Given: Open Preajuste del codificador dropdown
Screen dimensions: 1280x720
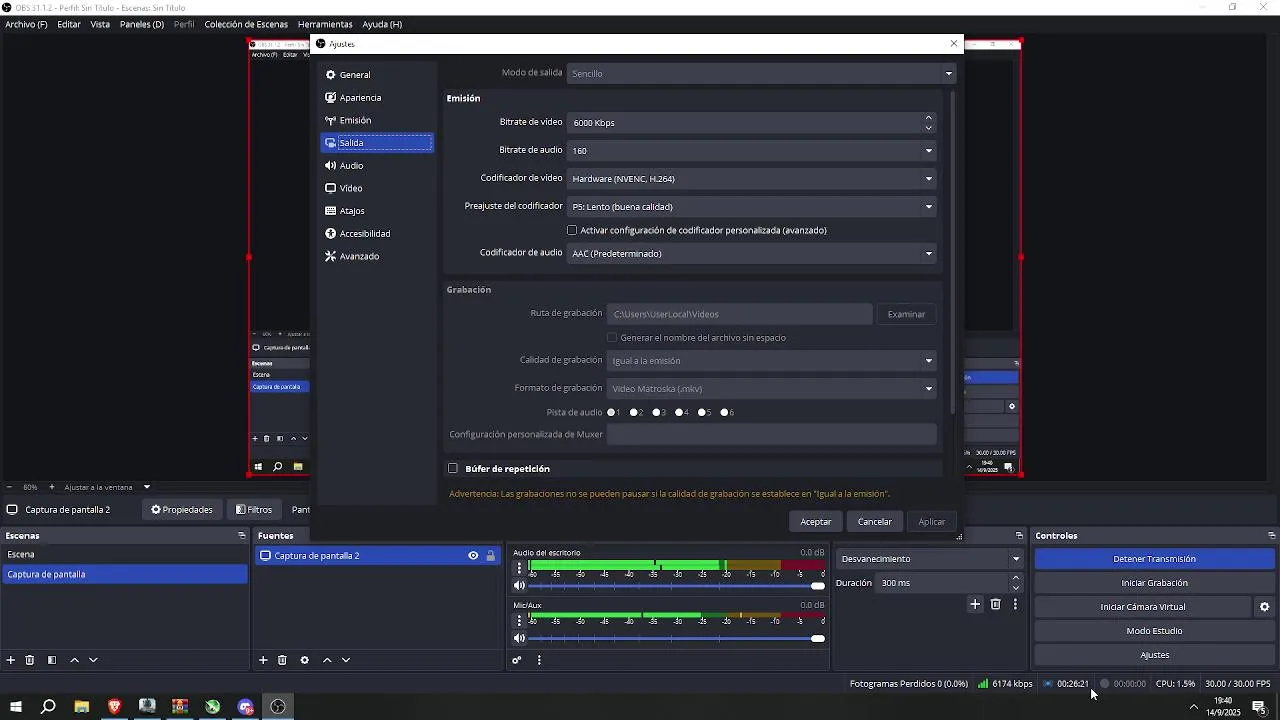Looking at the screenshot, I should pos(752,207).
